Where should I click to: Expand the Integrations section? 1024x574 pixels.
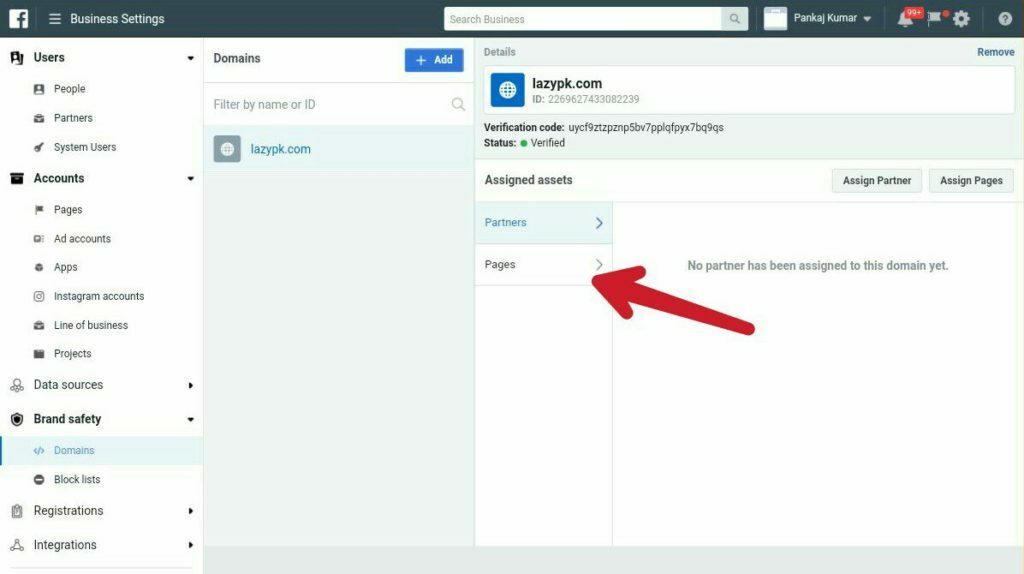click(190, 545)
